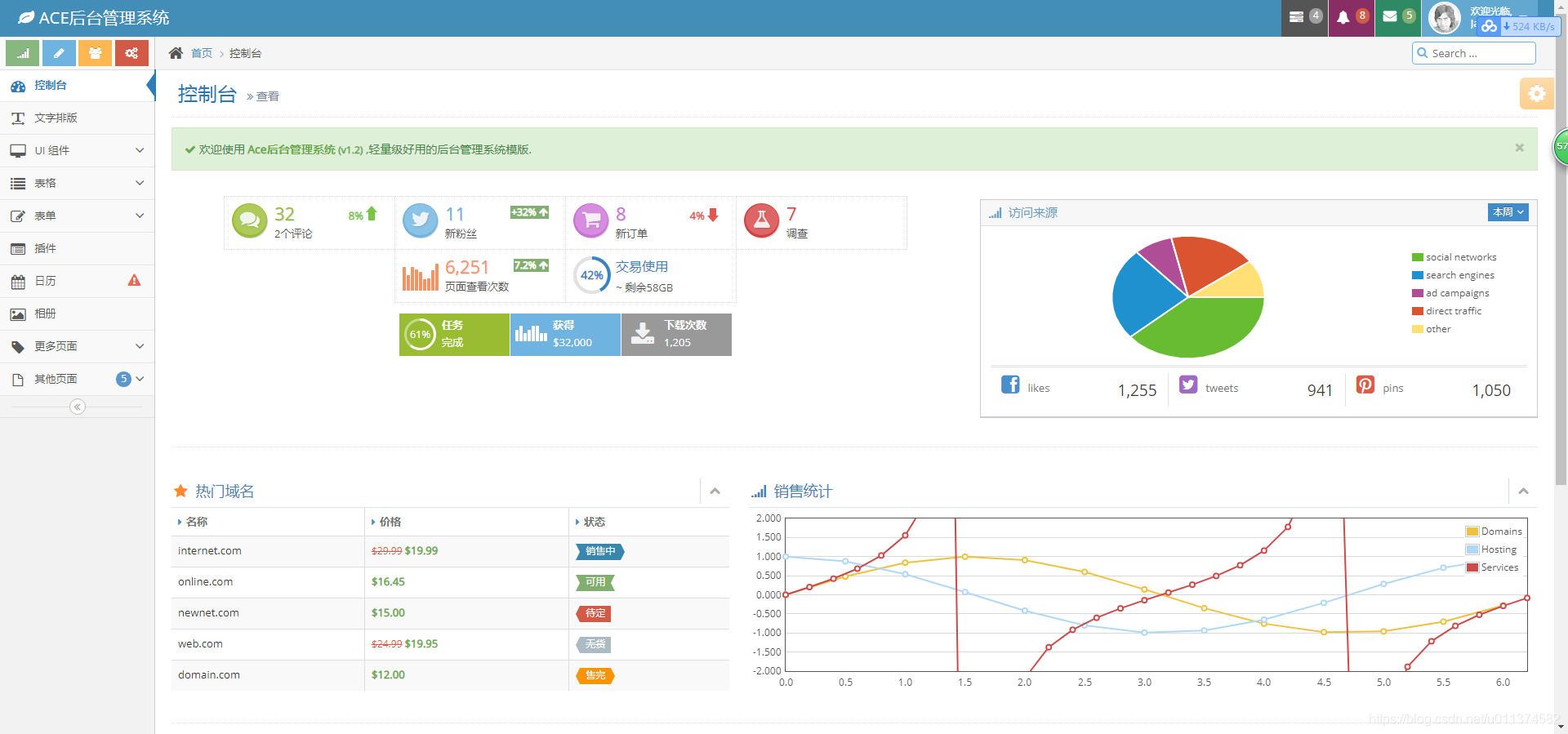Click the 61% task progress circle
Viewport: 1568px width, 734px height.
[x=420, y=334]
